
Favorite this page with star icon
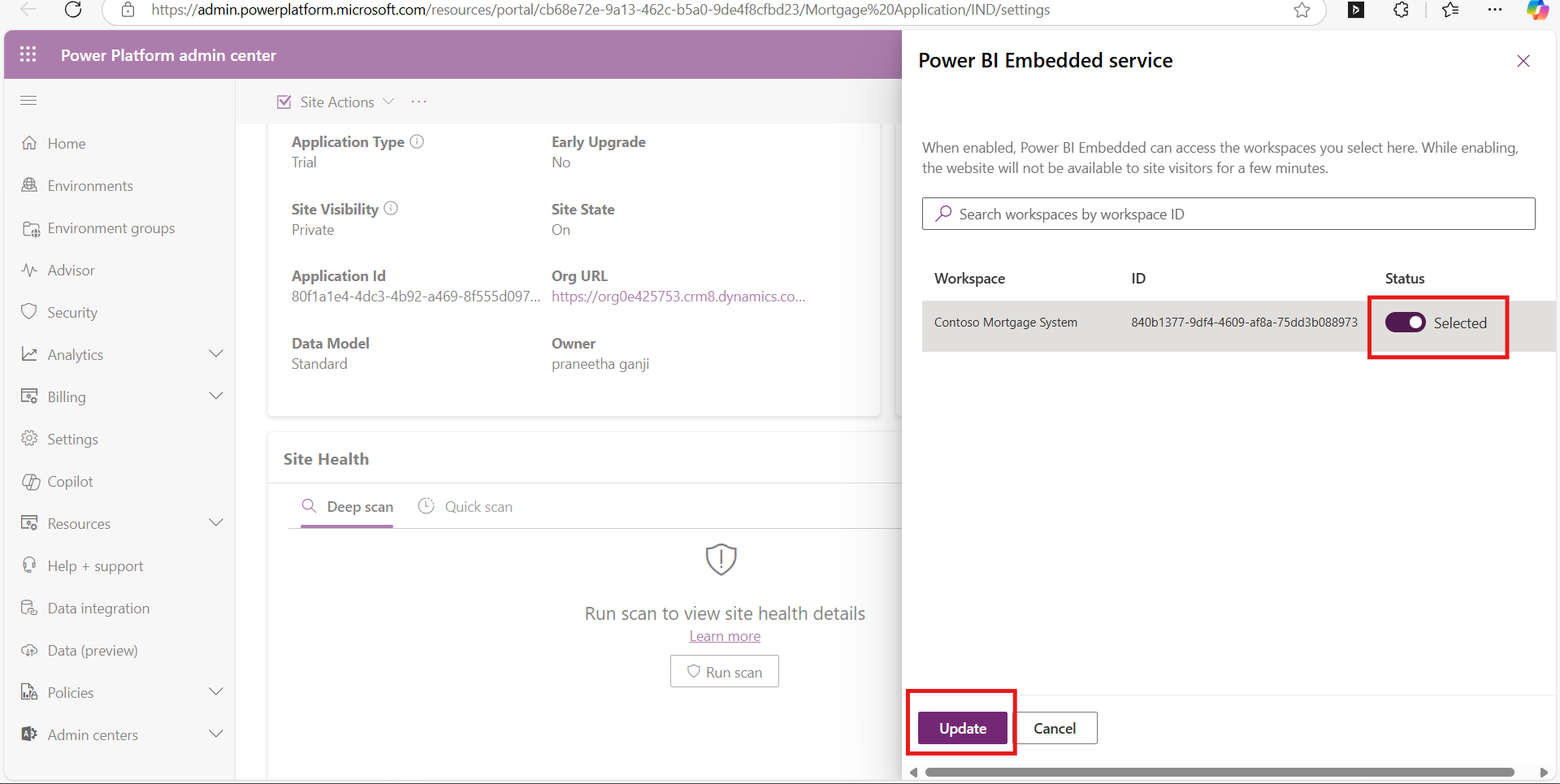(1302, 10)
